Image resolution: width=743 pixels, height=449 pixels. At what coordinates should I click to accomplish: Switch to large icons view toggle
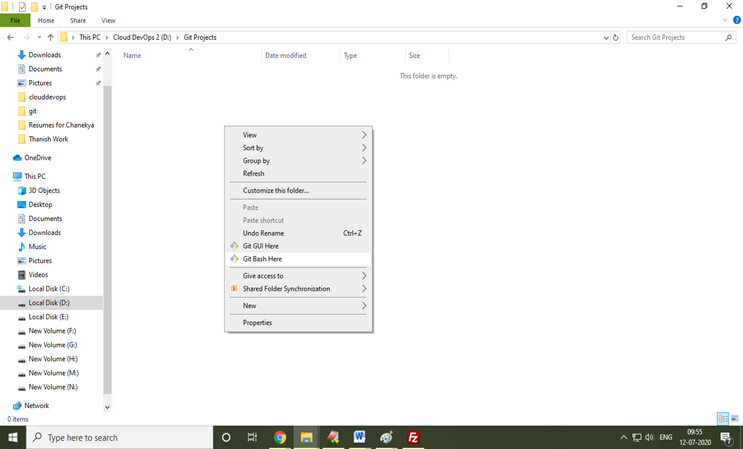point(735,419)
